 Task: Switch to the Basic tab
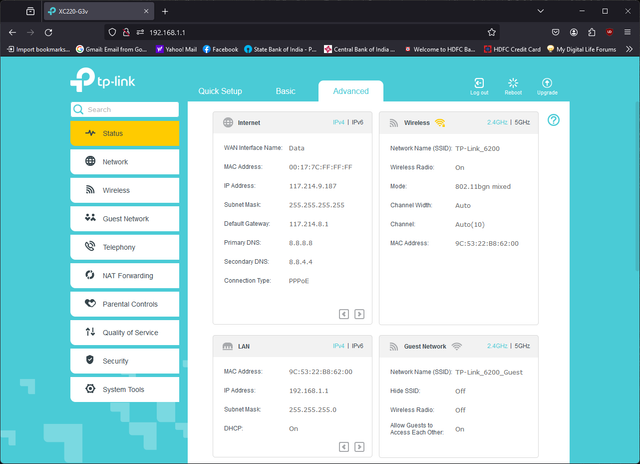pyautogui.click(x=285, y=91)
